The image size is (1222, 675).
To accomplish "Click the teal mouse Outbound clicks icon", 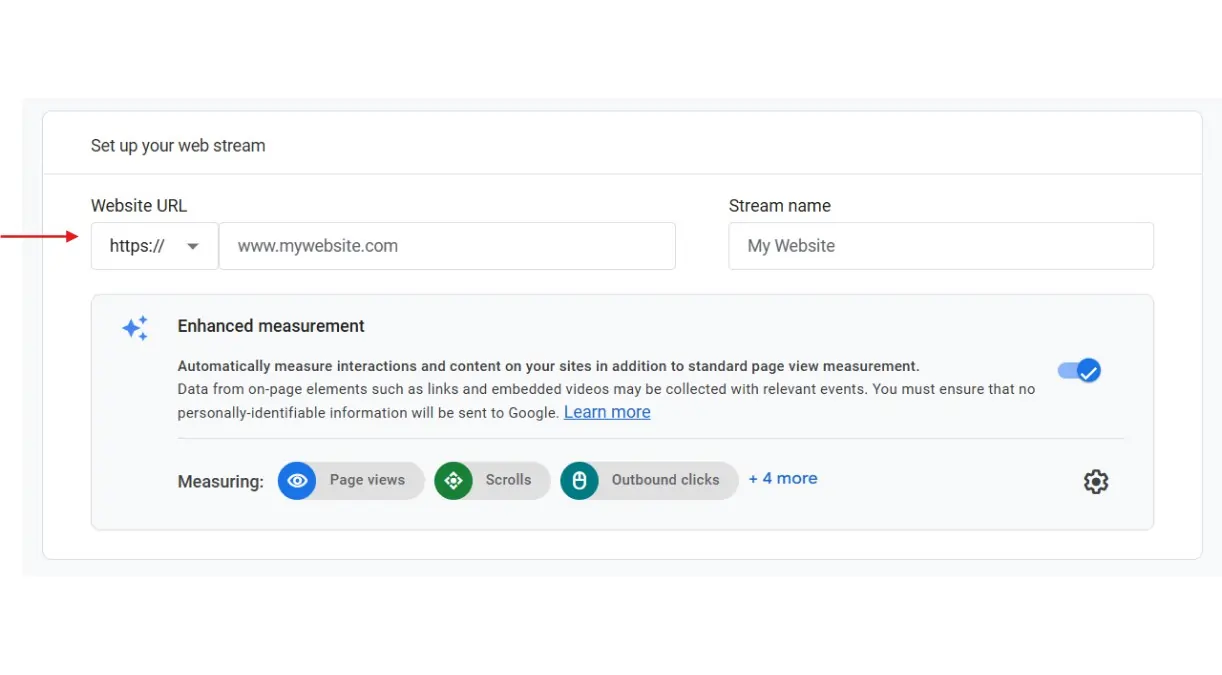I will 579,481.
